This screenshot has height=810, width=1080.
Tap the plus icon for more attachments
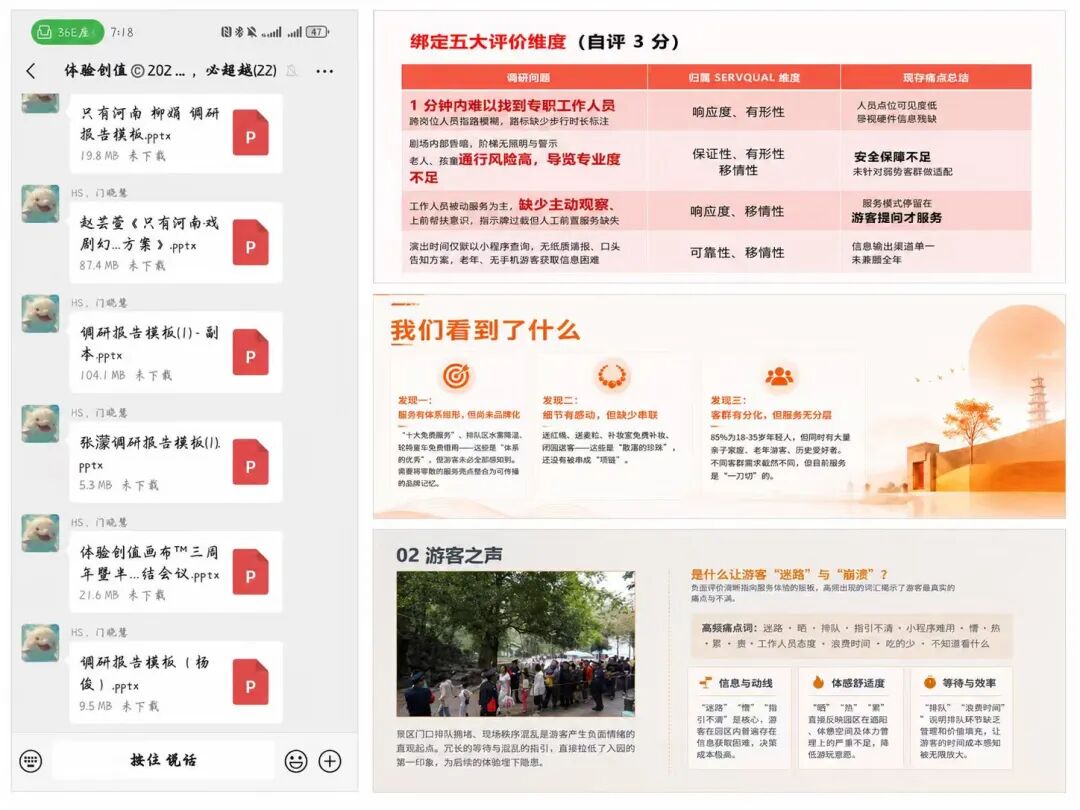[330, 761]
